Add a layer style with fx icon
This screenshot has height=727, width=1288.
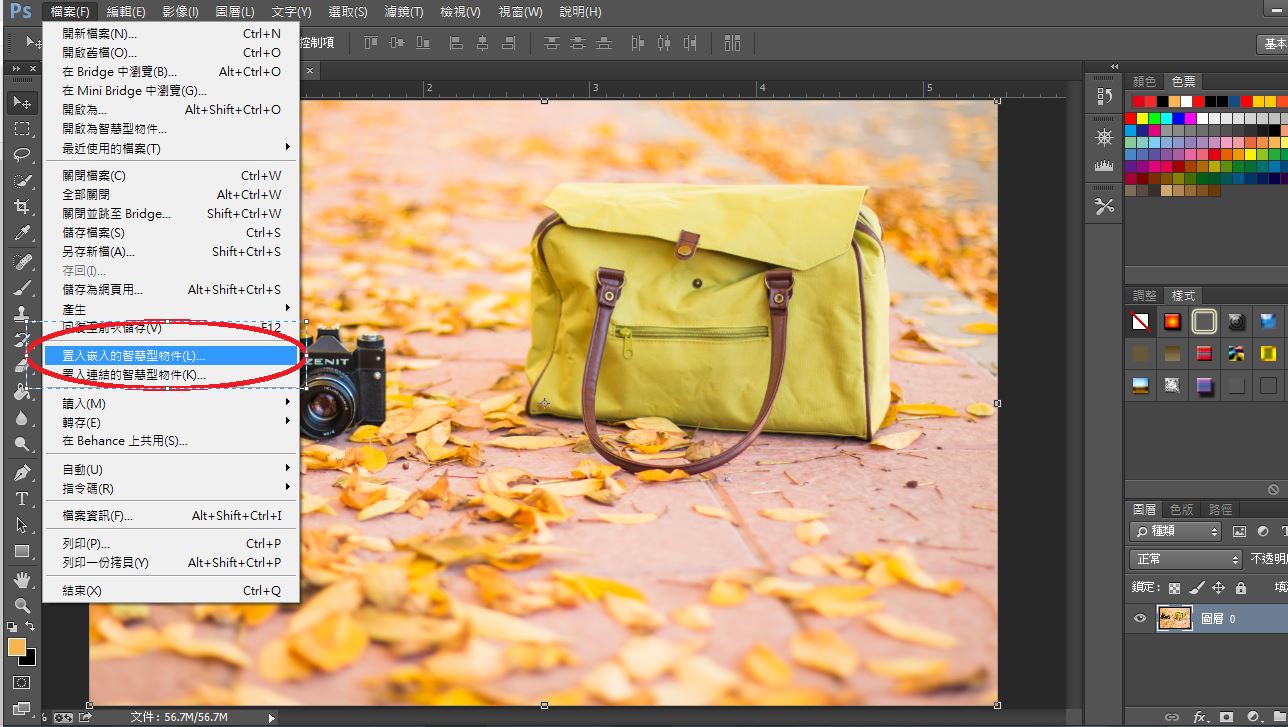click(x=1200, y=717)
